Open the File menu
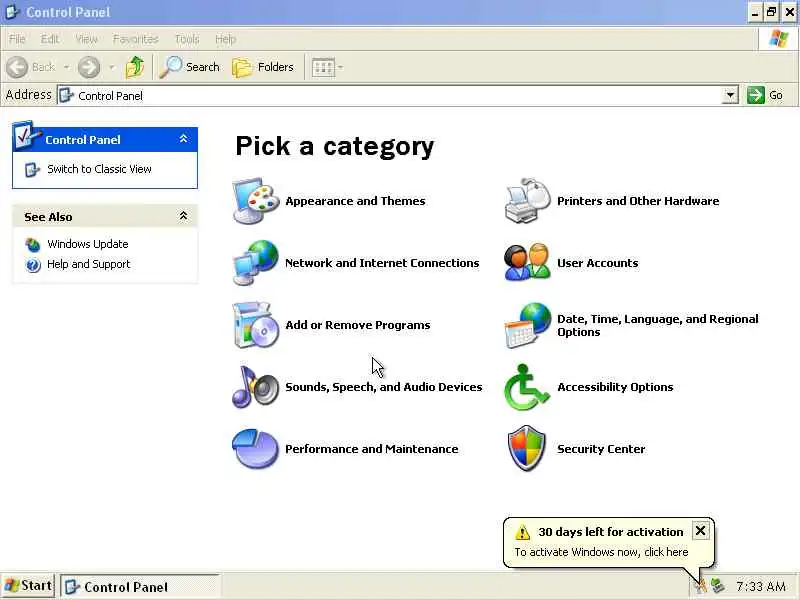Screen dimensions: 800x600 tap(17, 39)
